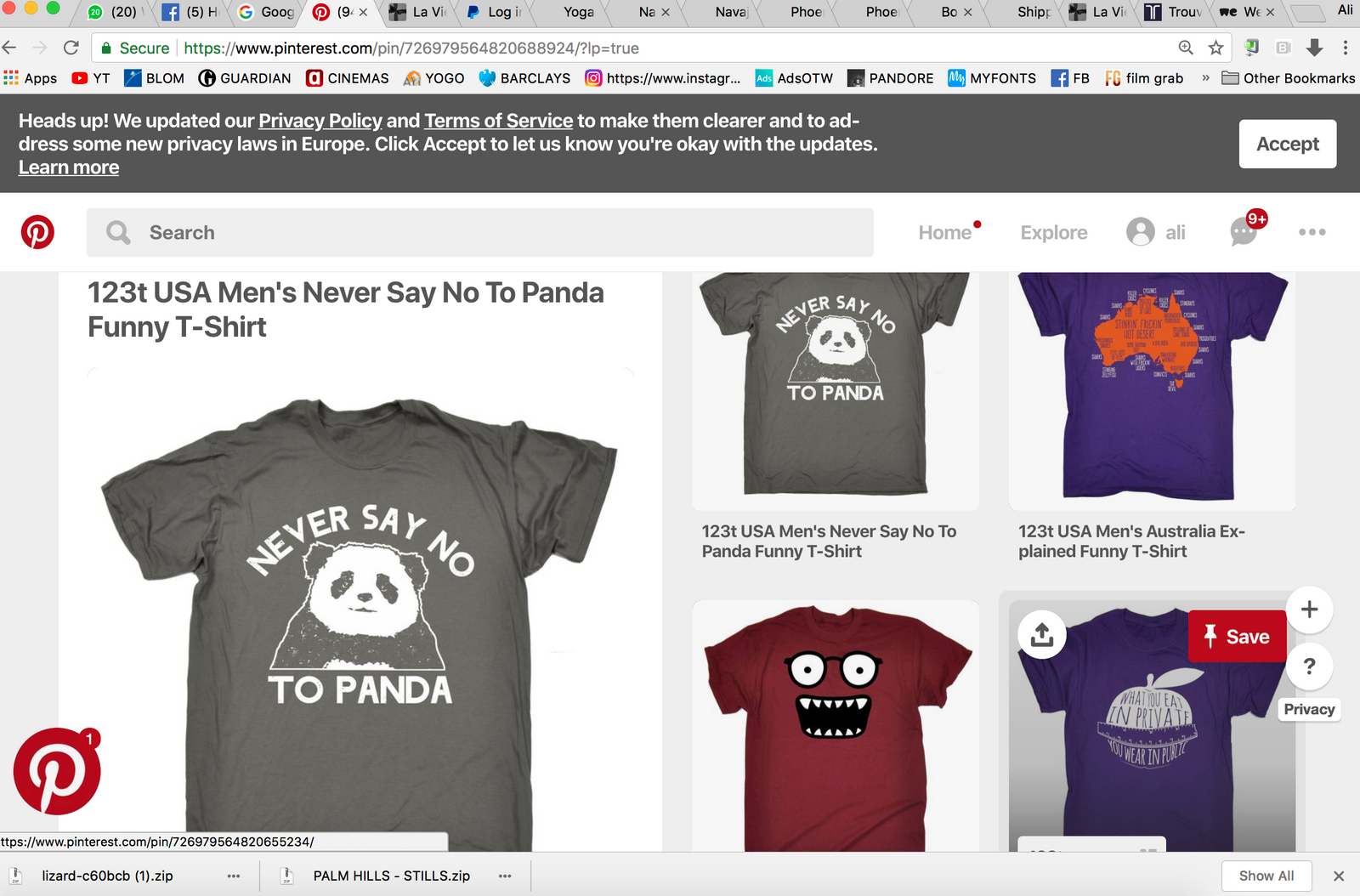Click the Pinterest logo home icon
This screenshot has width=1360, height=896.
click(37, 232)
